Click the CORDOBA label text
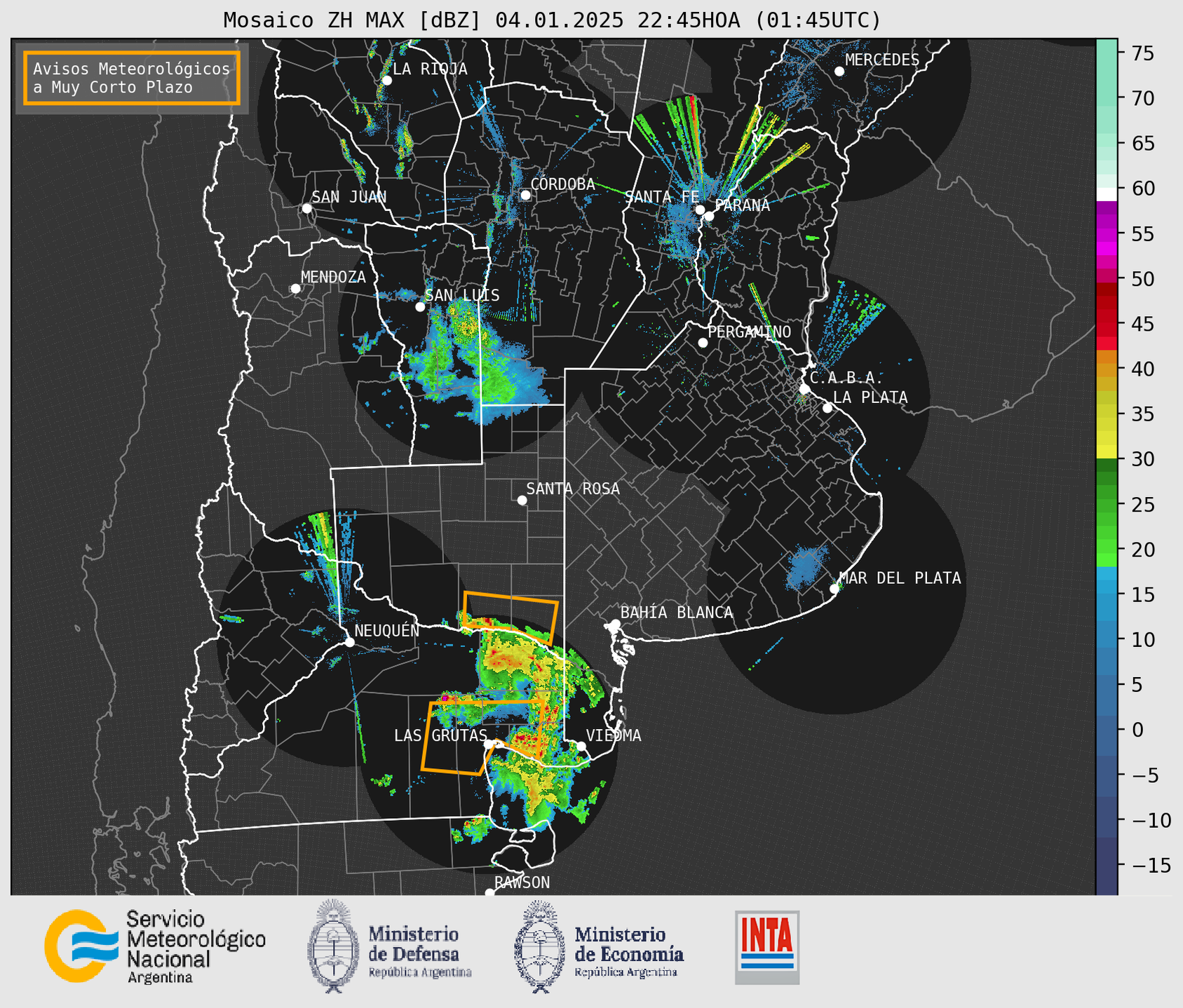Screen dimensions: 1183x1008 pos(562,184)
